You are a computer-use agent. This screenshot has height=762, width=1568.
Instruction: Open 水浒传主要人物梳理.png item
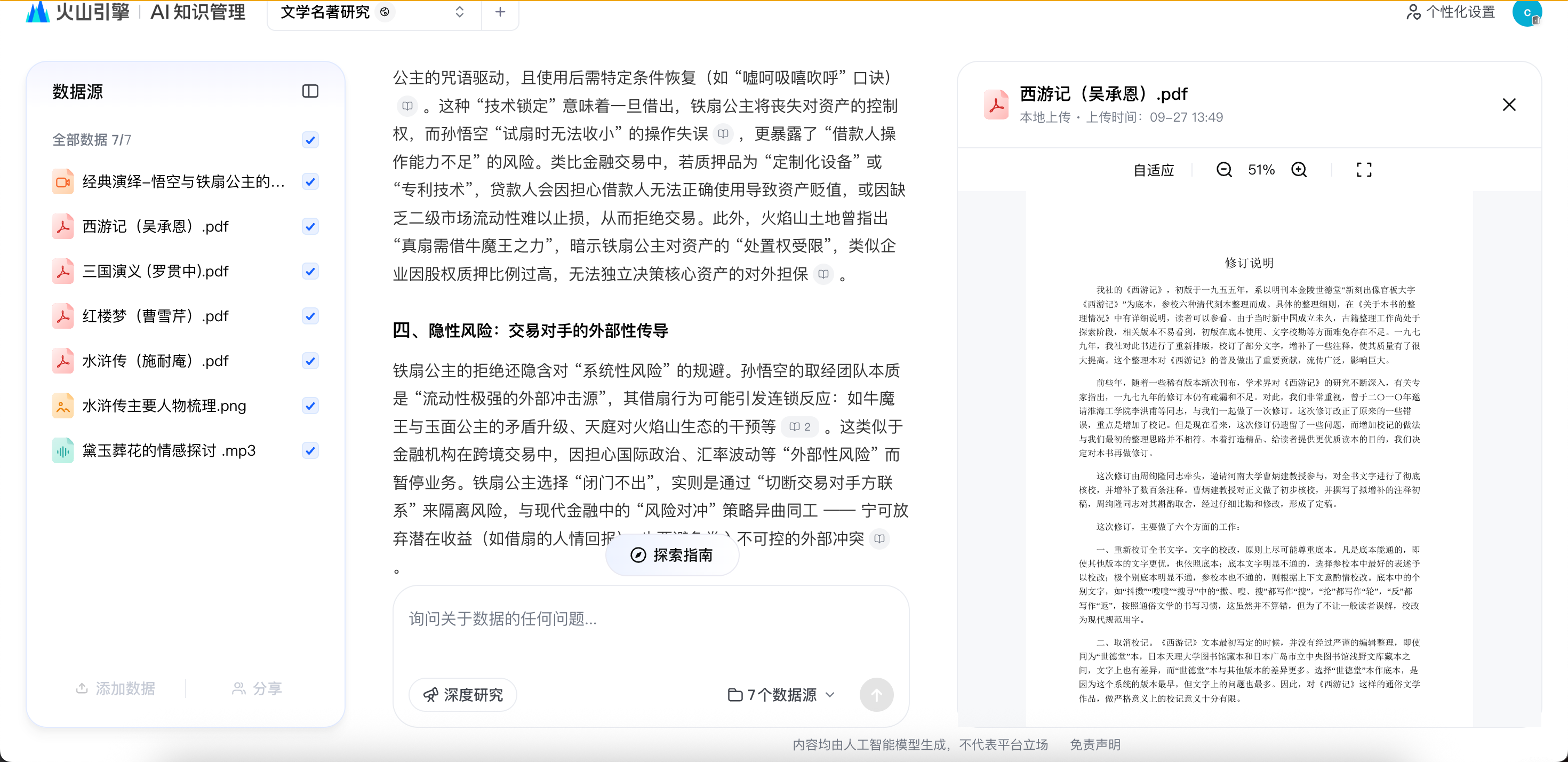tap(164, 406)
